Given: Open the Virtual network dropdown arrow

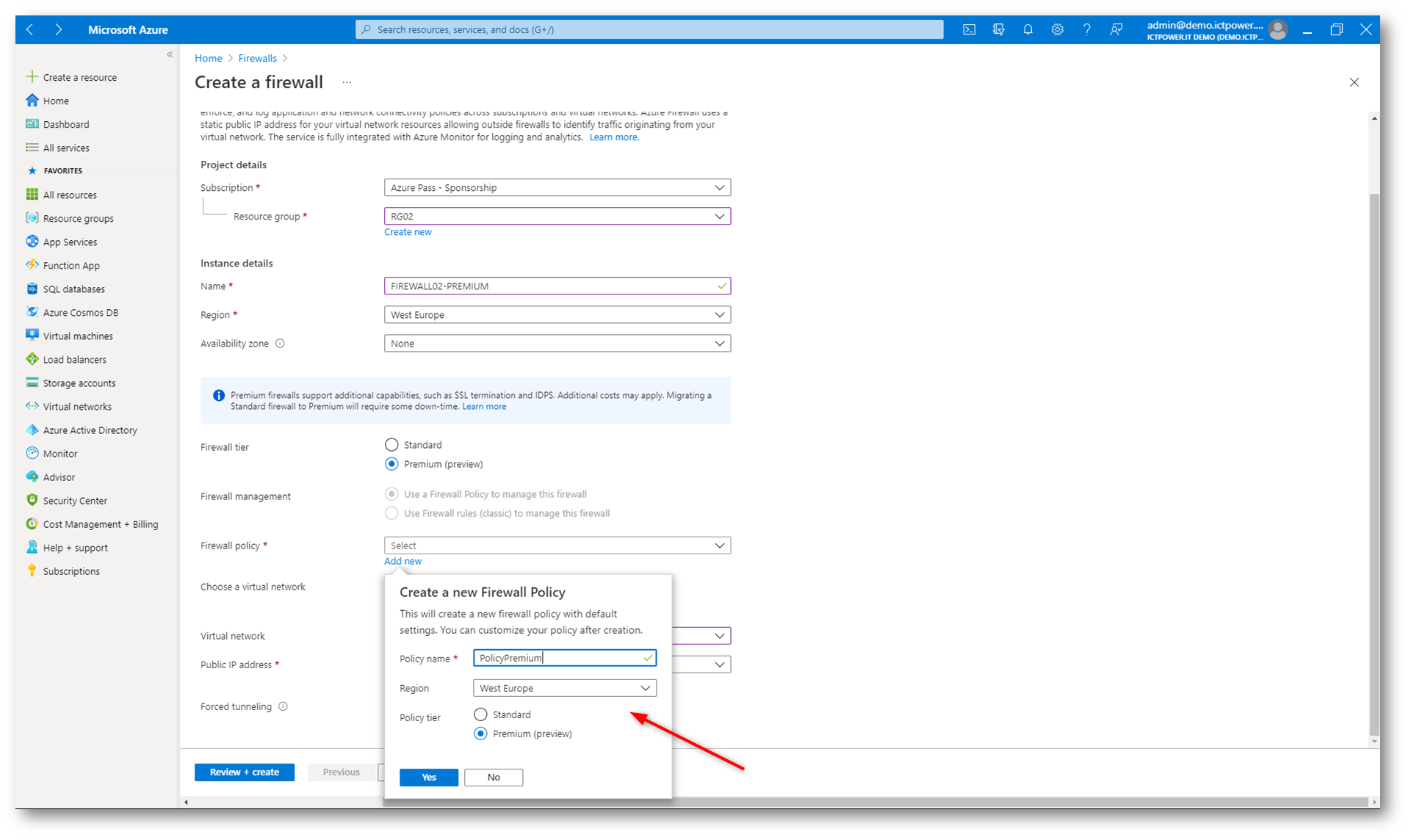Looking at the screenshot, I should [719, 636].
